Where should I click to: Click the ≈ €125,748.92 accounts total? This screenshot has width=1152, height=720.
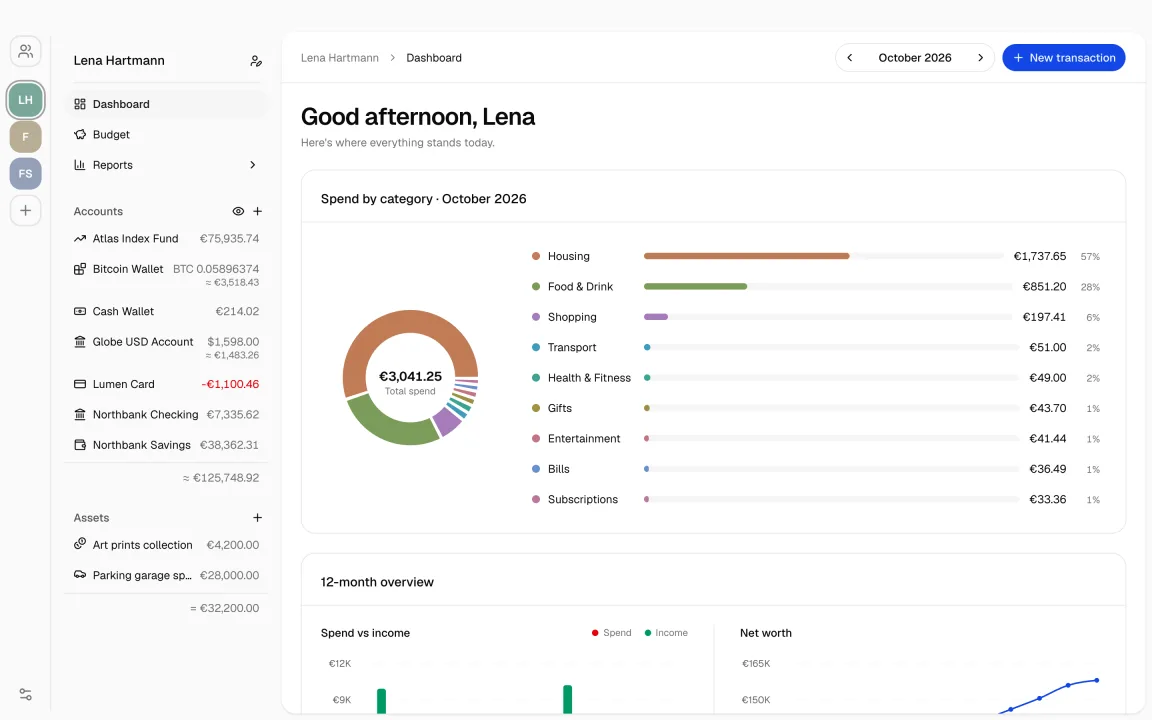point(220,478)
